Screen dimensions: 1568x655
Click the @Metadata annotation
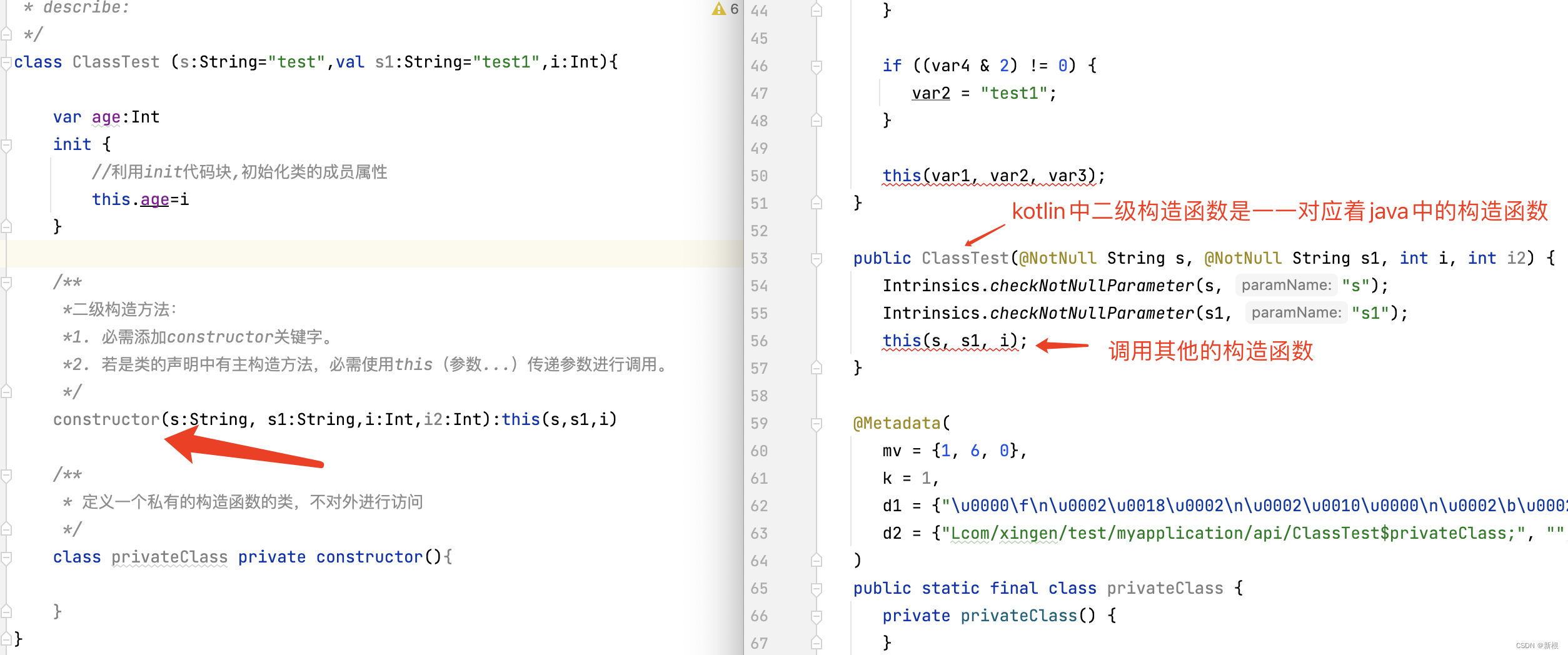(897, 424)
